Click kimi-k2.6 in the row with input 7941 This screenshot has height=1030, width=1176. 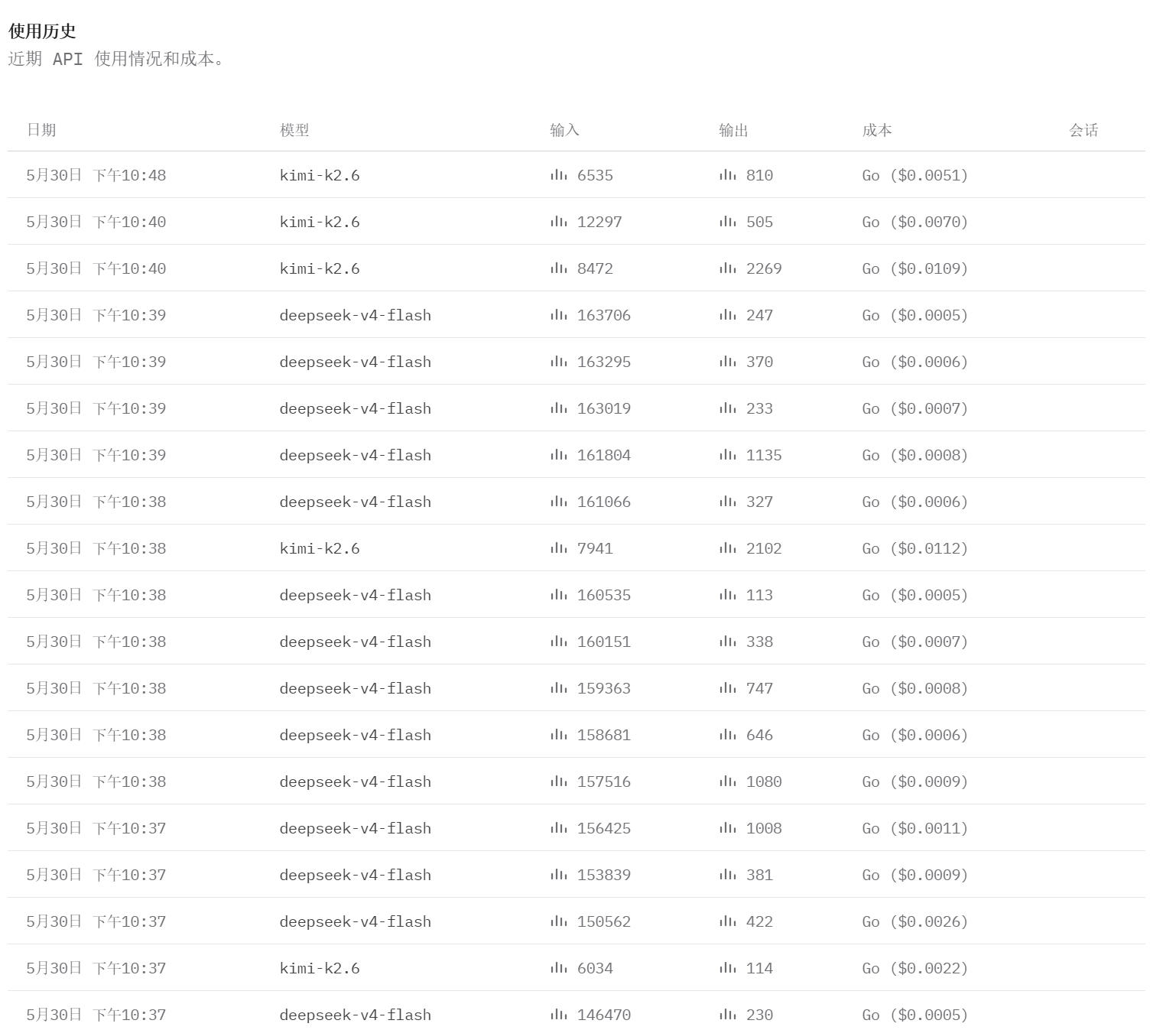320,548
